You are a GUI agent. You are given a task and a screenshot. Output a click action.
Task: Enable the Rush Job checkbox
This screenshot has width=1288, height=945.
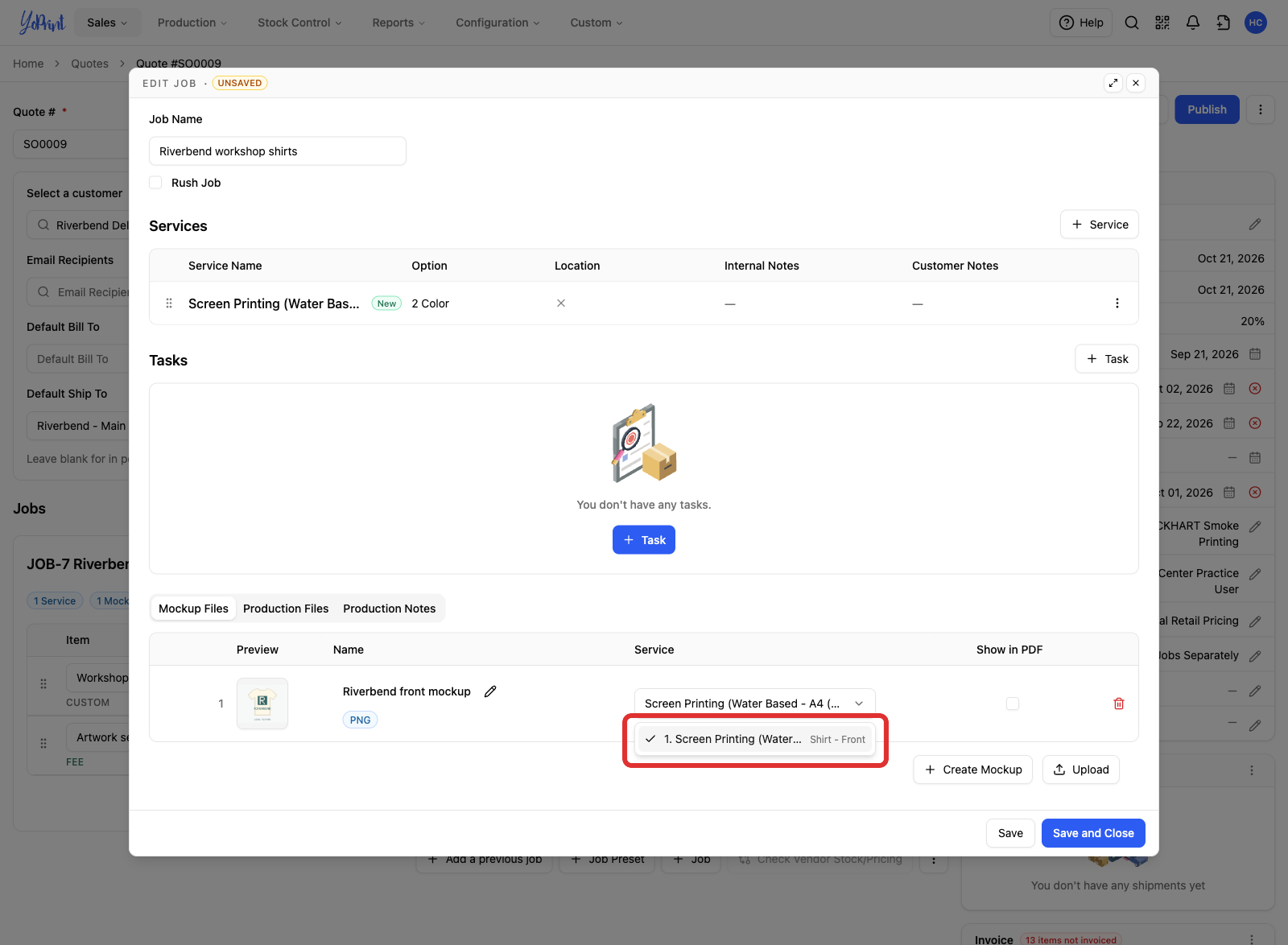click(156, 183)
